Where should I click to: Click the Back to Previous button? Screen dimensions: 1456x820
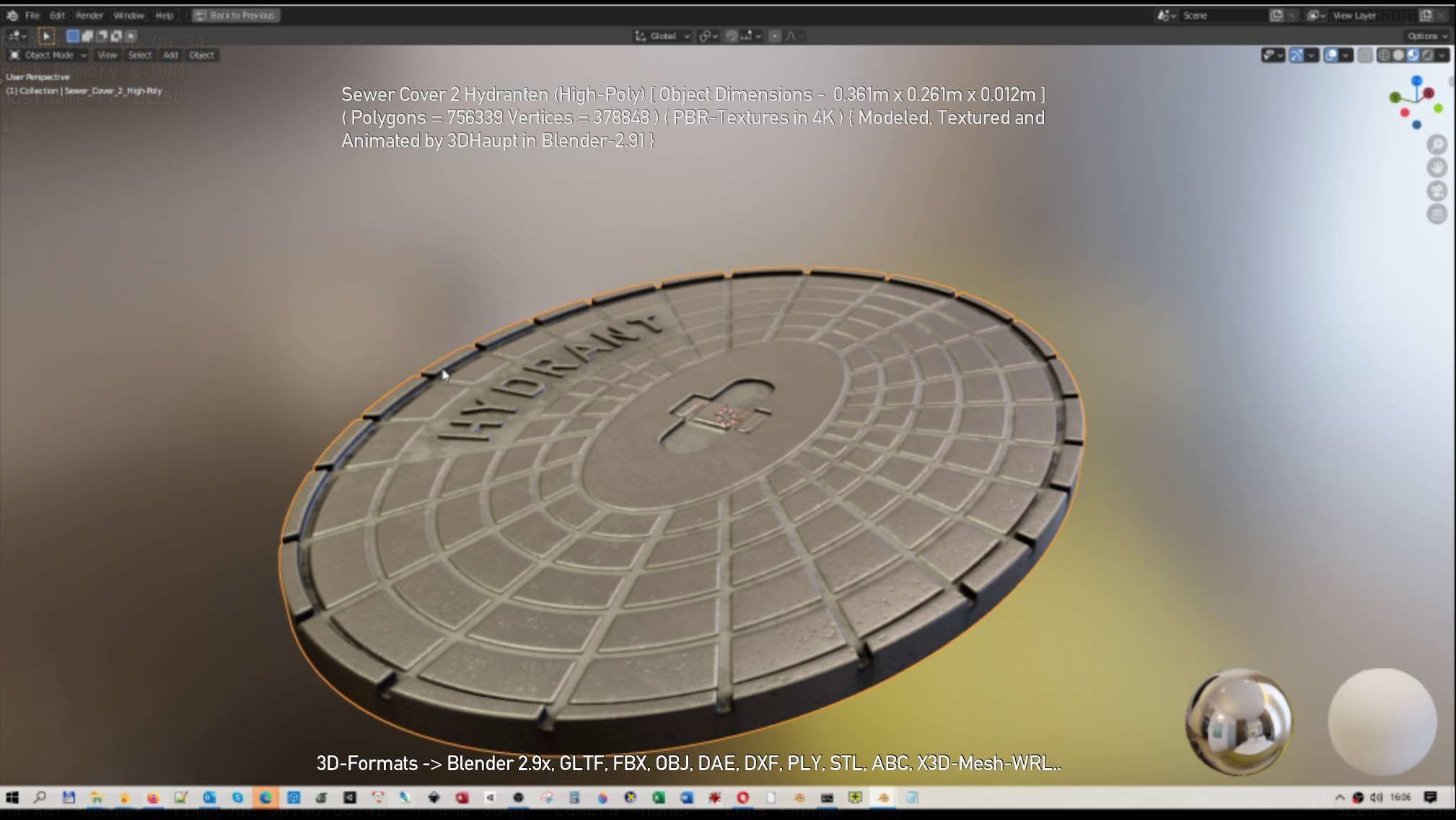pyautogui.click(x=236, y=15)
